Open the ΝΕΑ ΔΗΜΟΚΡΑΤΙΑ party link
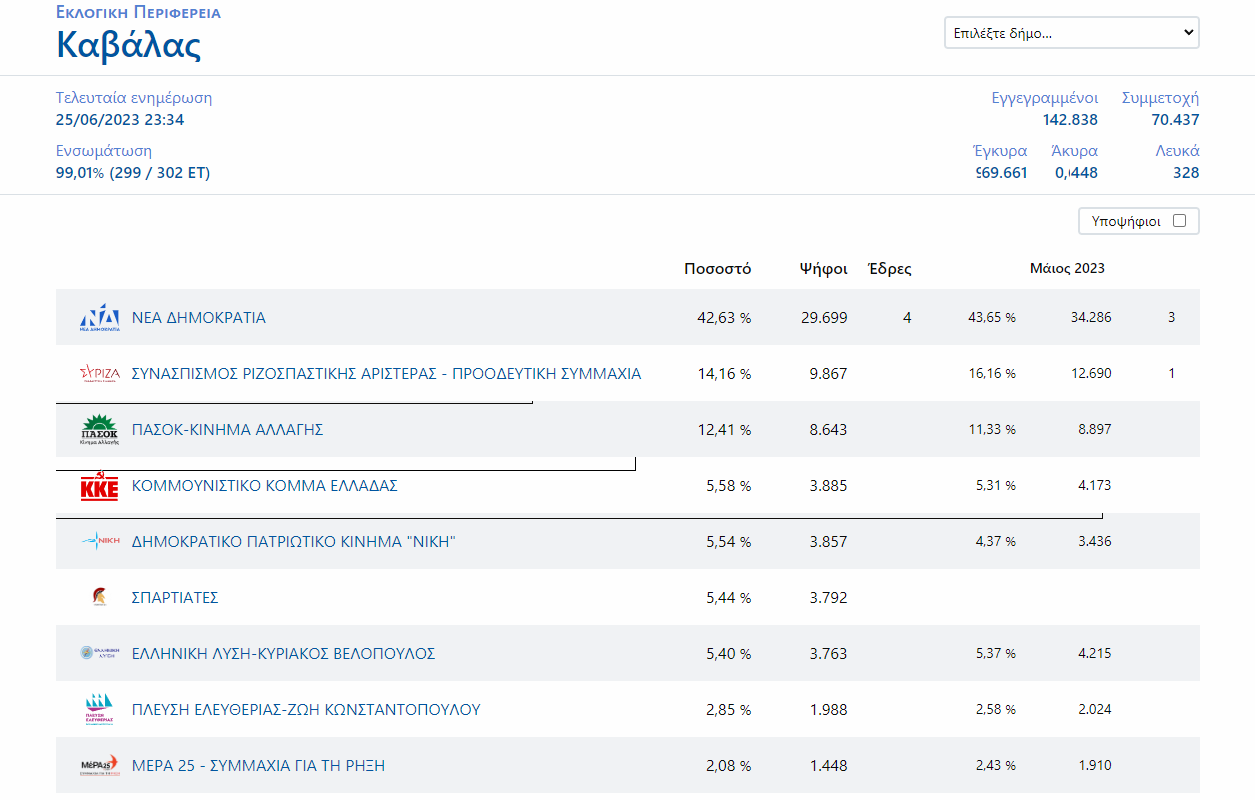The image size is (1255, 800). (199, 318)
